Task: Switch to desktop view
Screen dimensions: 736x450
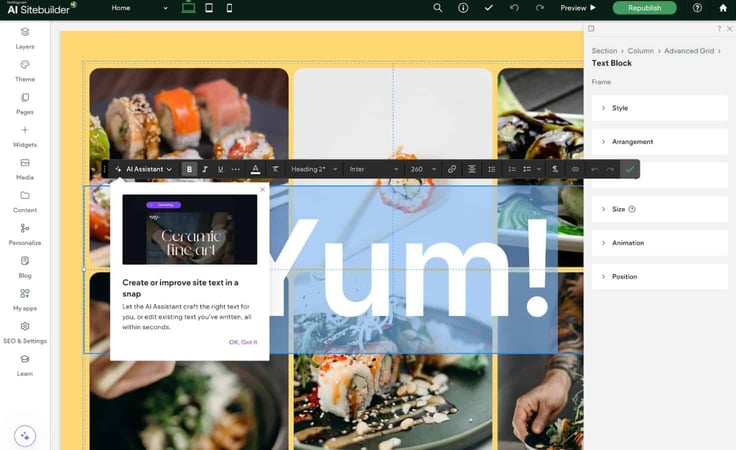Action: 188,8
